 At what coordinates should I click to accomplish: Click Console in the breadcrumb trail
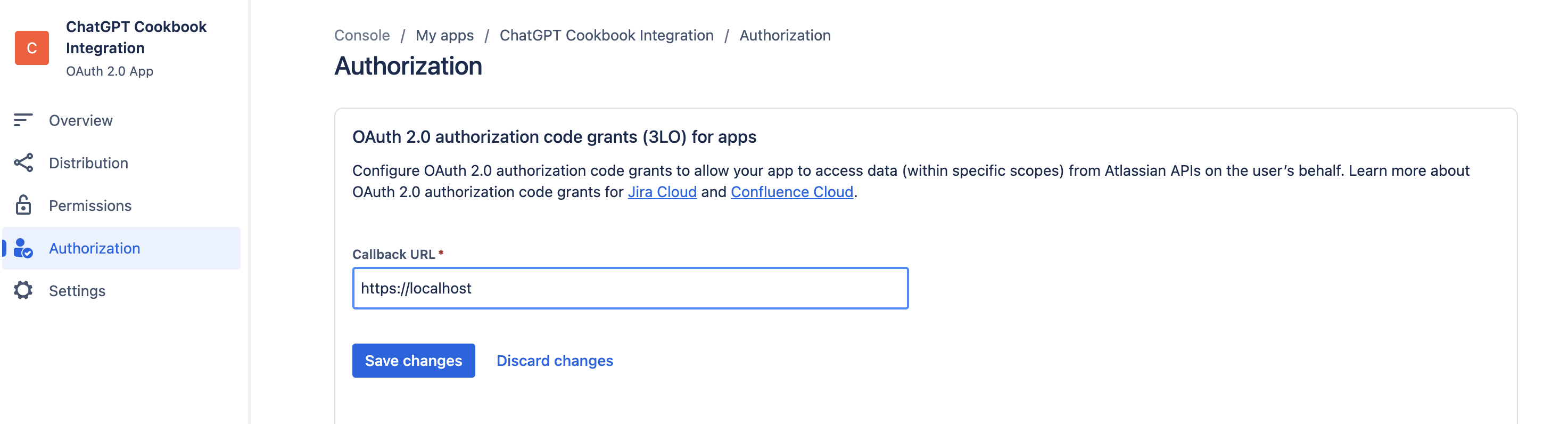[x=361, y=35]
